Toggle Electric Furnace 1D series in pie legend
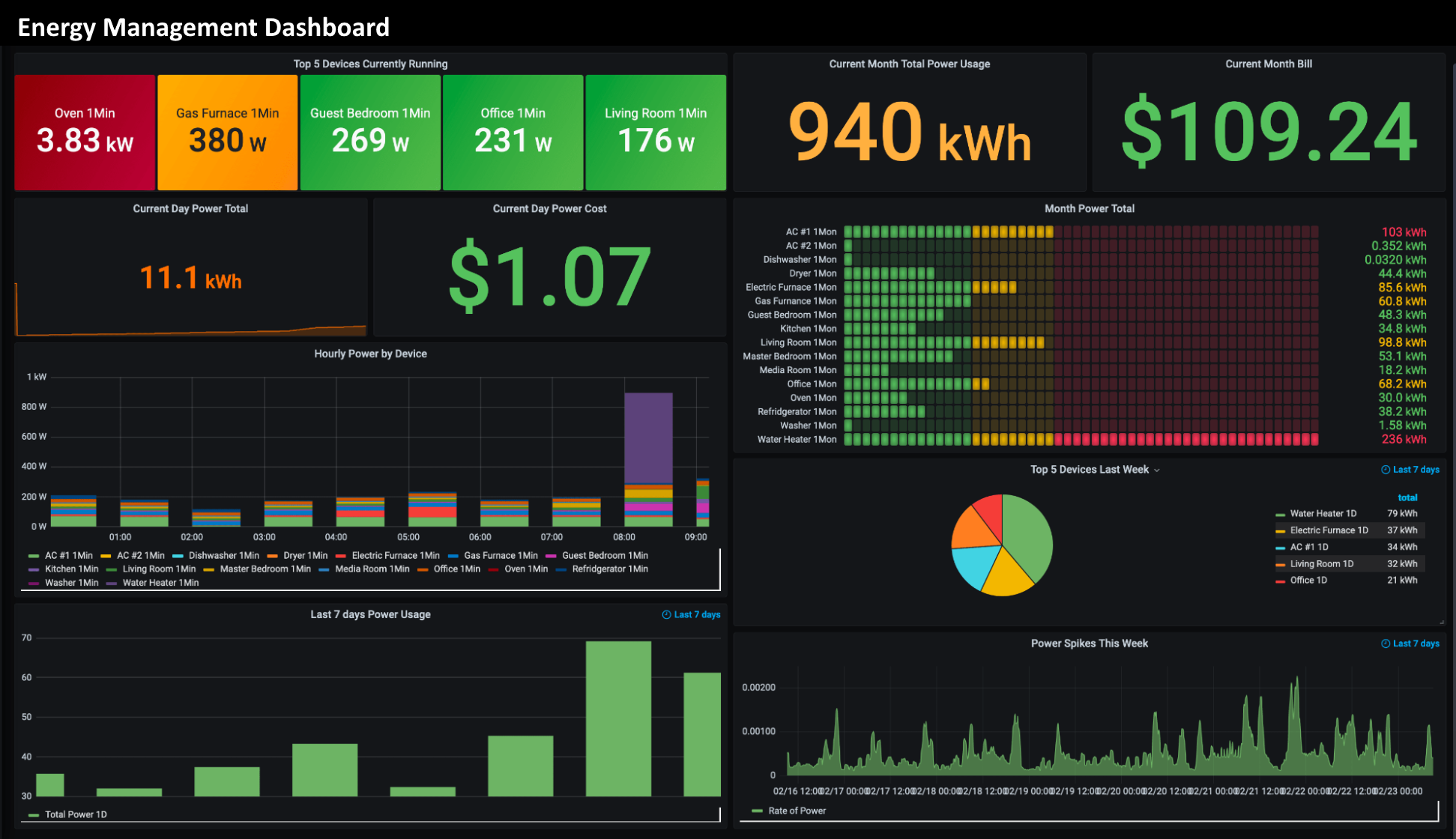Viewport: 1456px width, 839px height. [x=1329, y=530]
